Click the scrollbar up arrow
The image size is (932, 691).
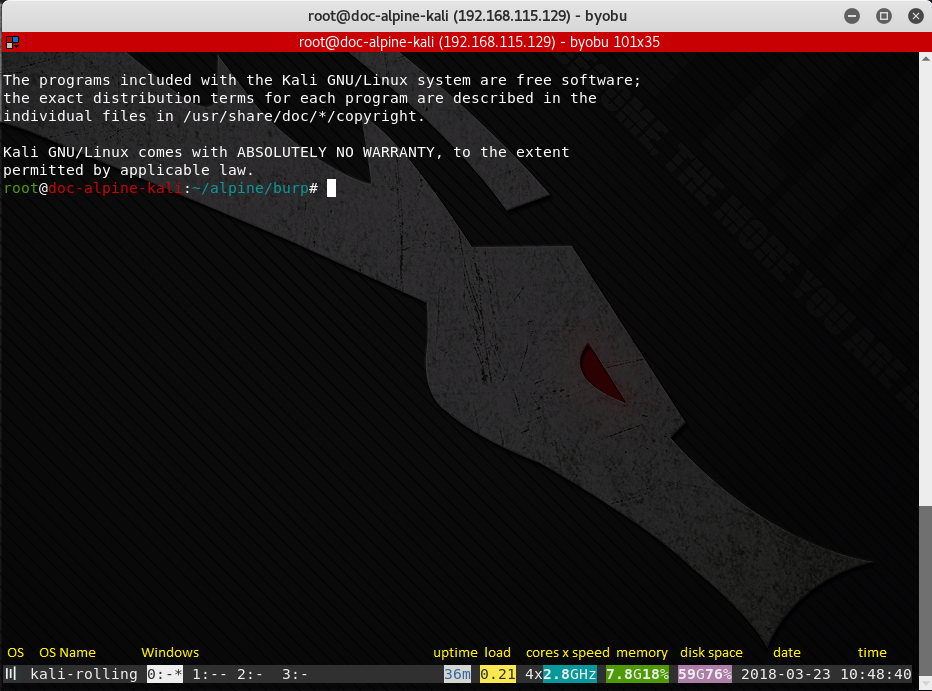925,58
